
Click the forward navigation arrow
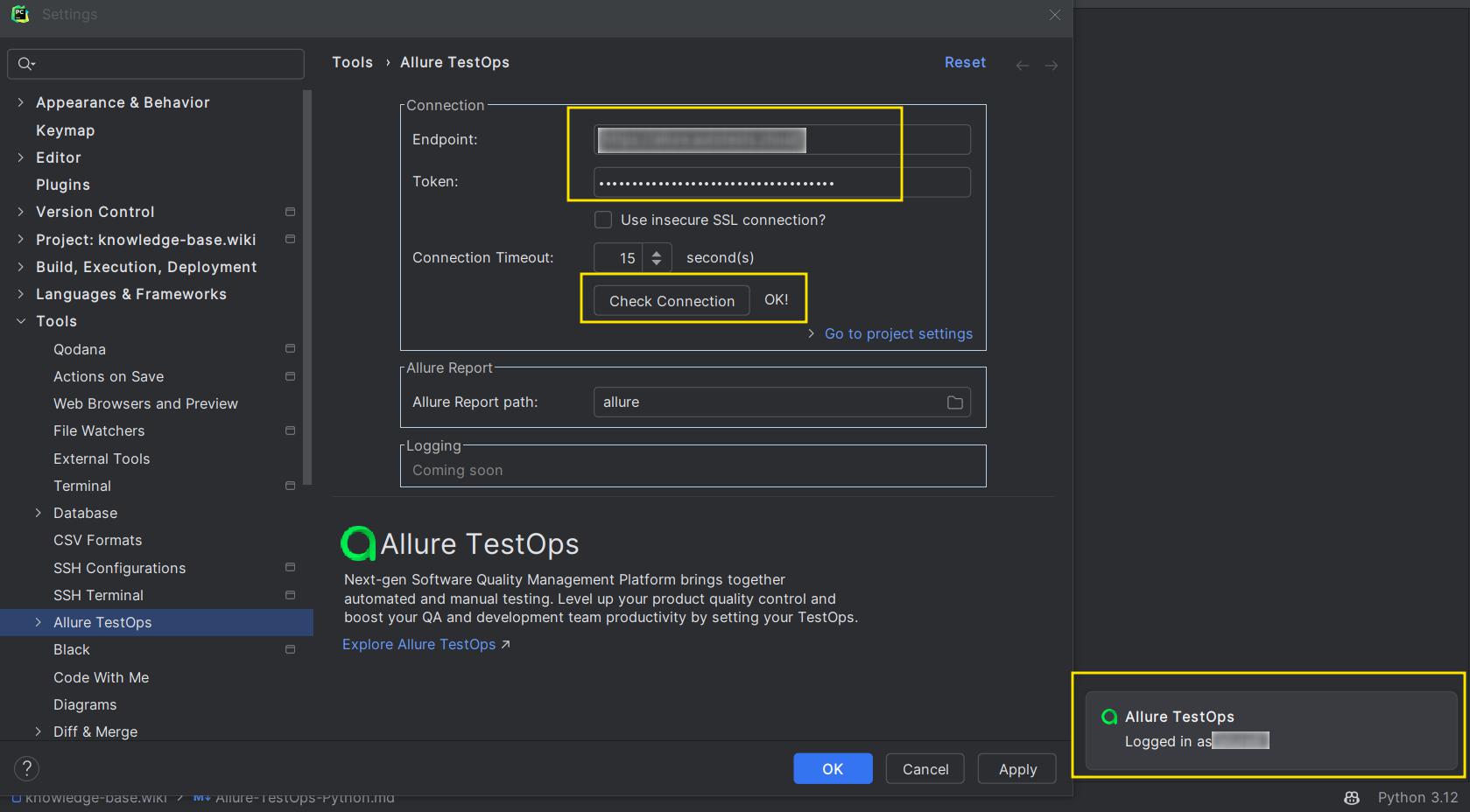[x=1052, y=66]
